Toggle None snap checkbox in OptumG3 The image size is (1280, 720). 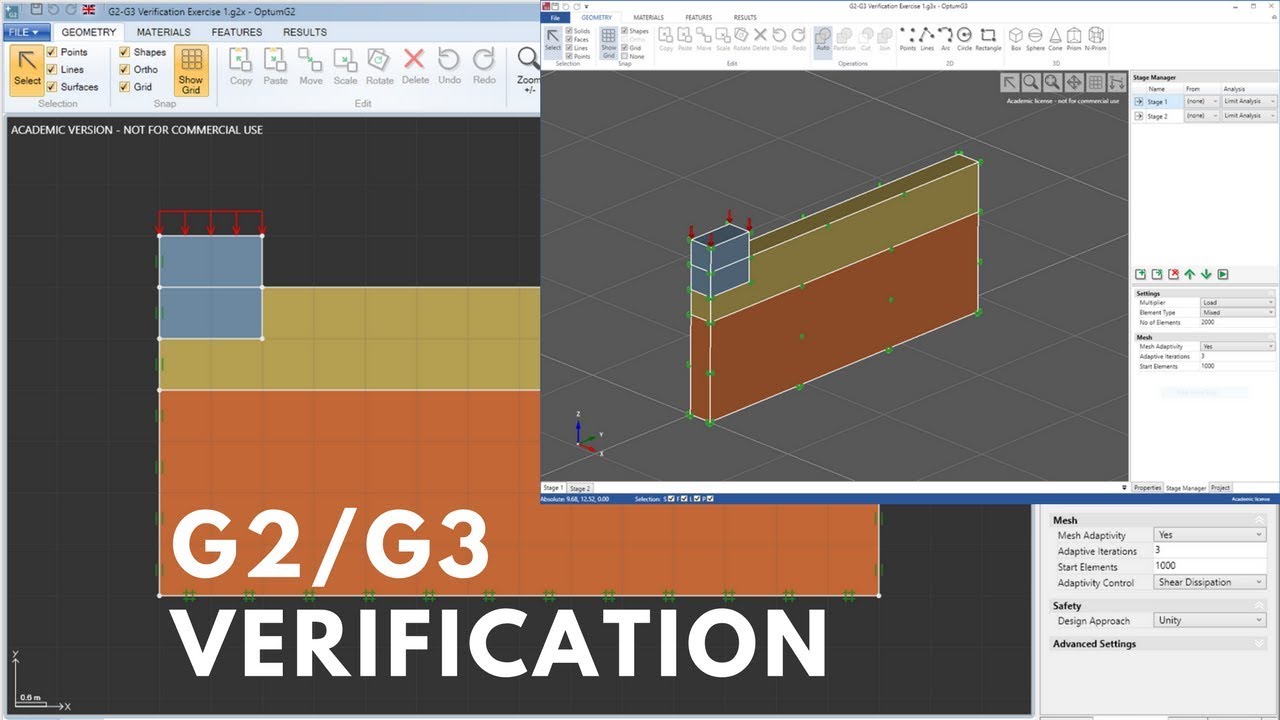click(x=625, y=56)
